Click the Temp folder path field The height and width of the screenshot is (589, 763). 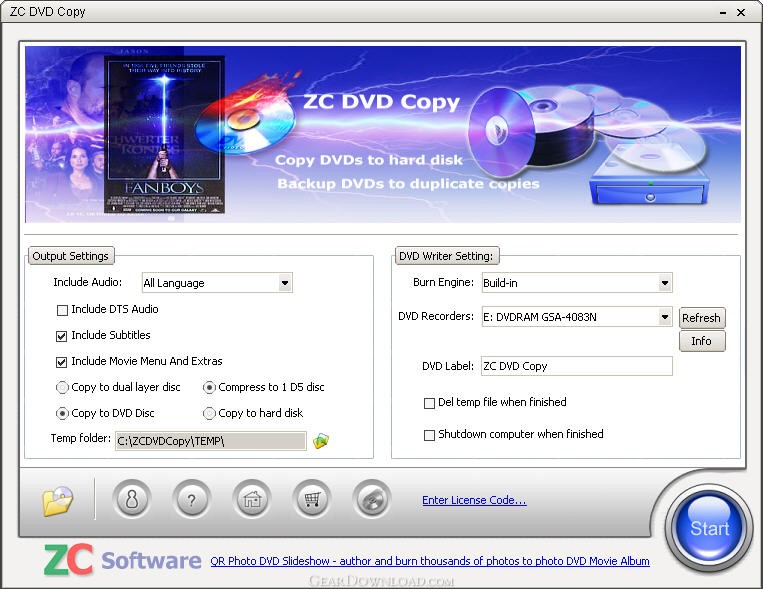pos(211,441)
